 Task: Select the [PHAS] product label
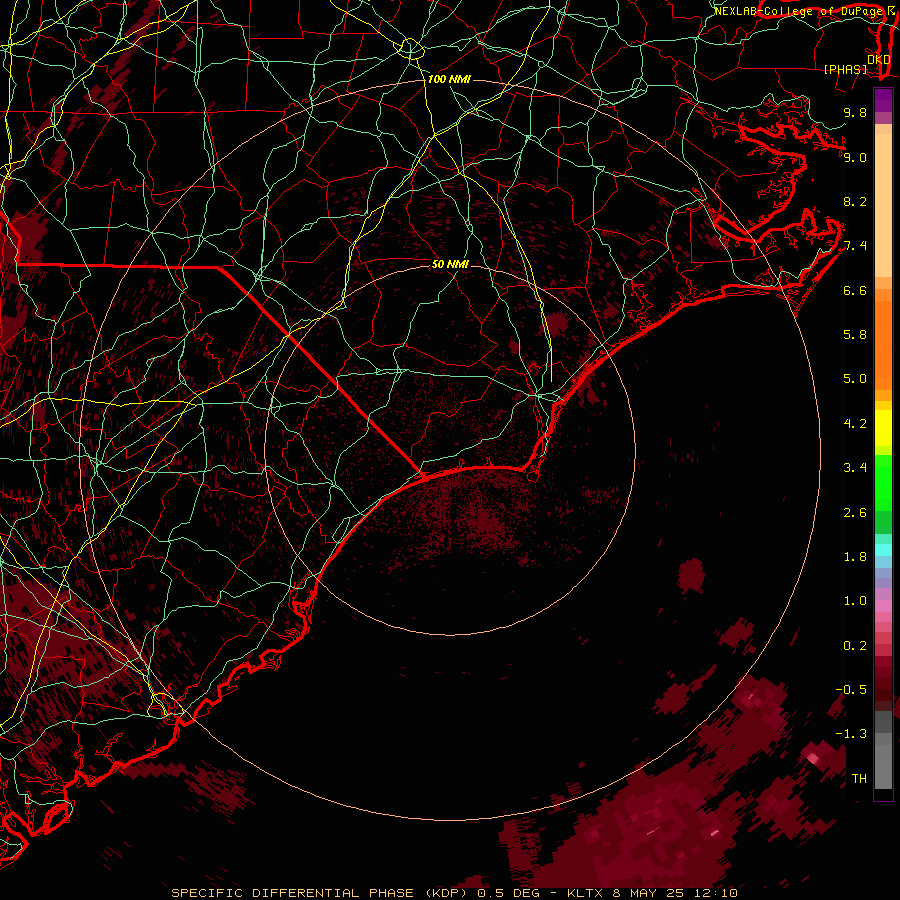click(x=845, y=69)
